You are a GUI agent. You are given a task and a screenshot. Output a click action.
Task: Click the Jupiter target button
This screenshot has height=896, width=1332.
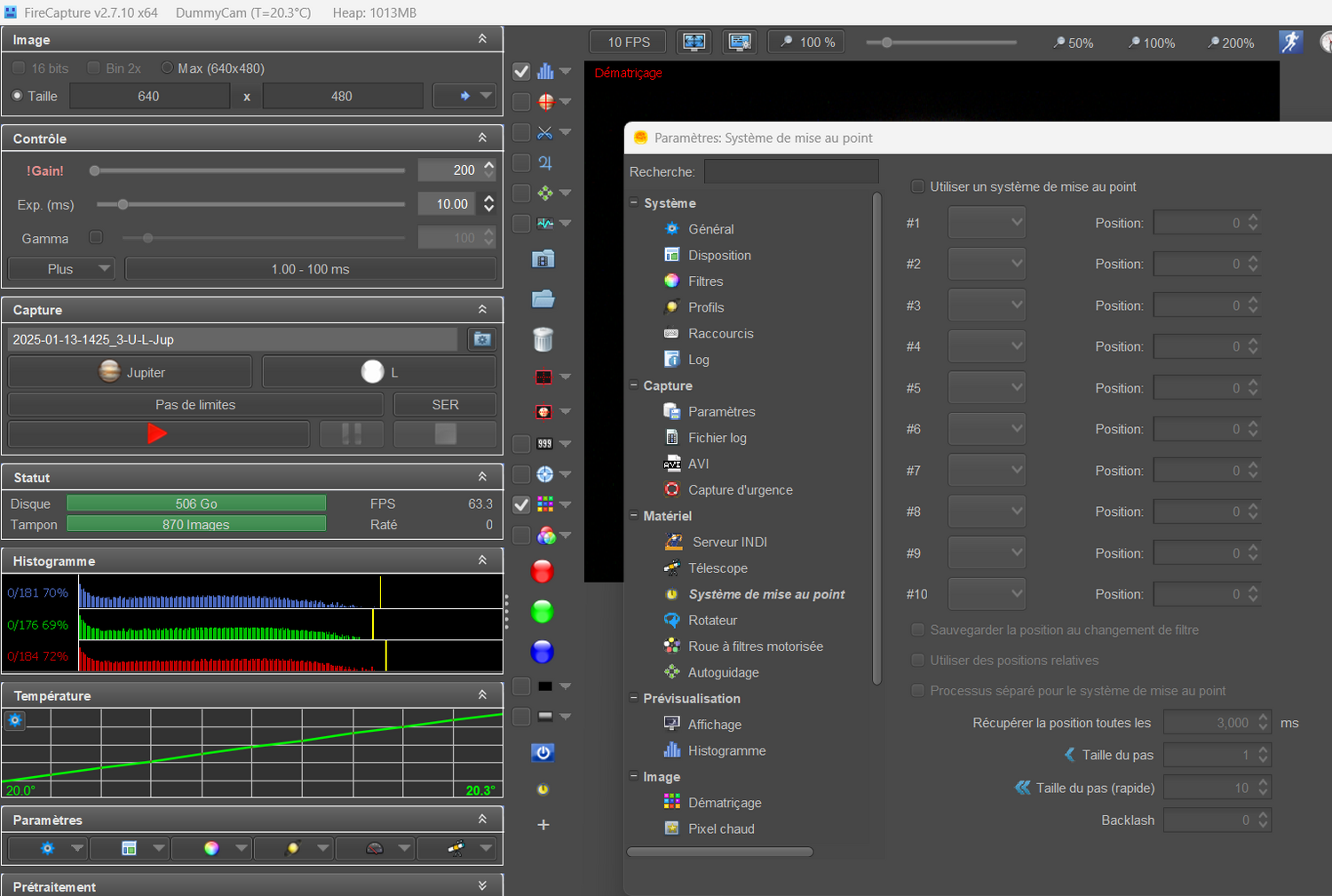(130, 372)
